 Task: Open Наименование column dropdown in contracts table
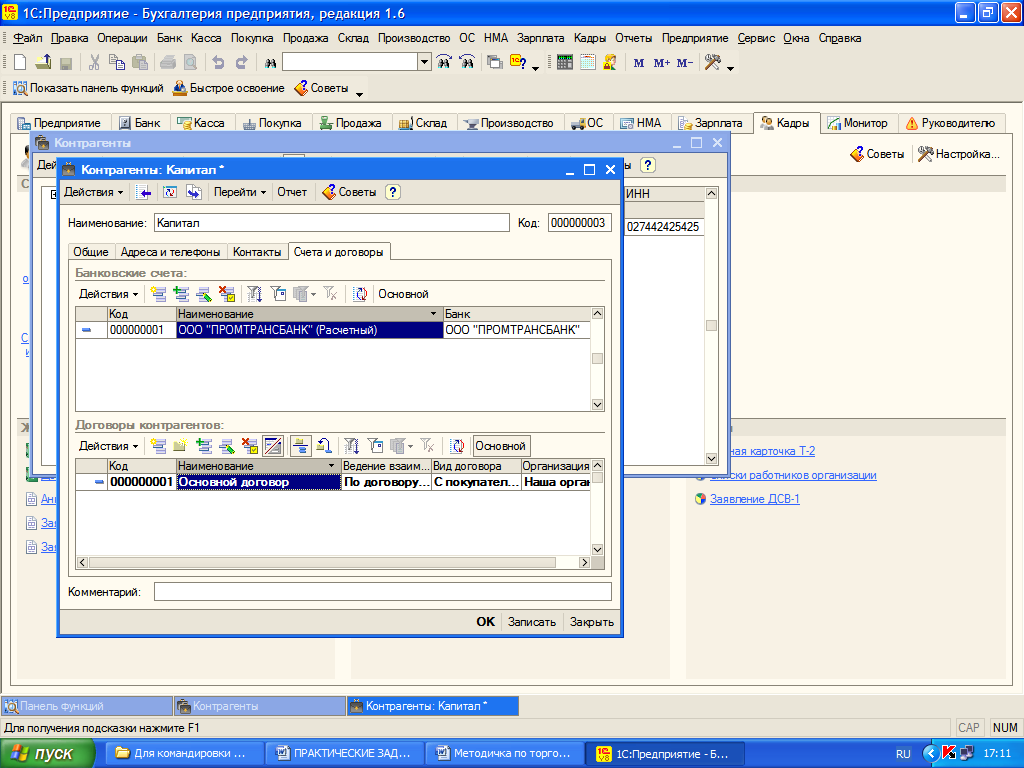coord(332,466)
